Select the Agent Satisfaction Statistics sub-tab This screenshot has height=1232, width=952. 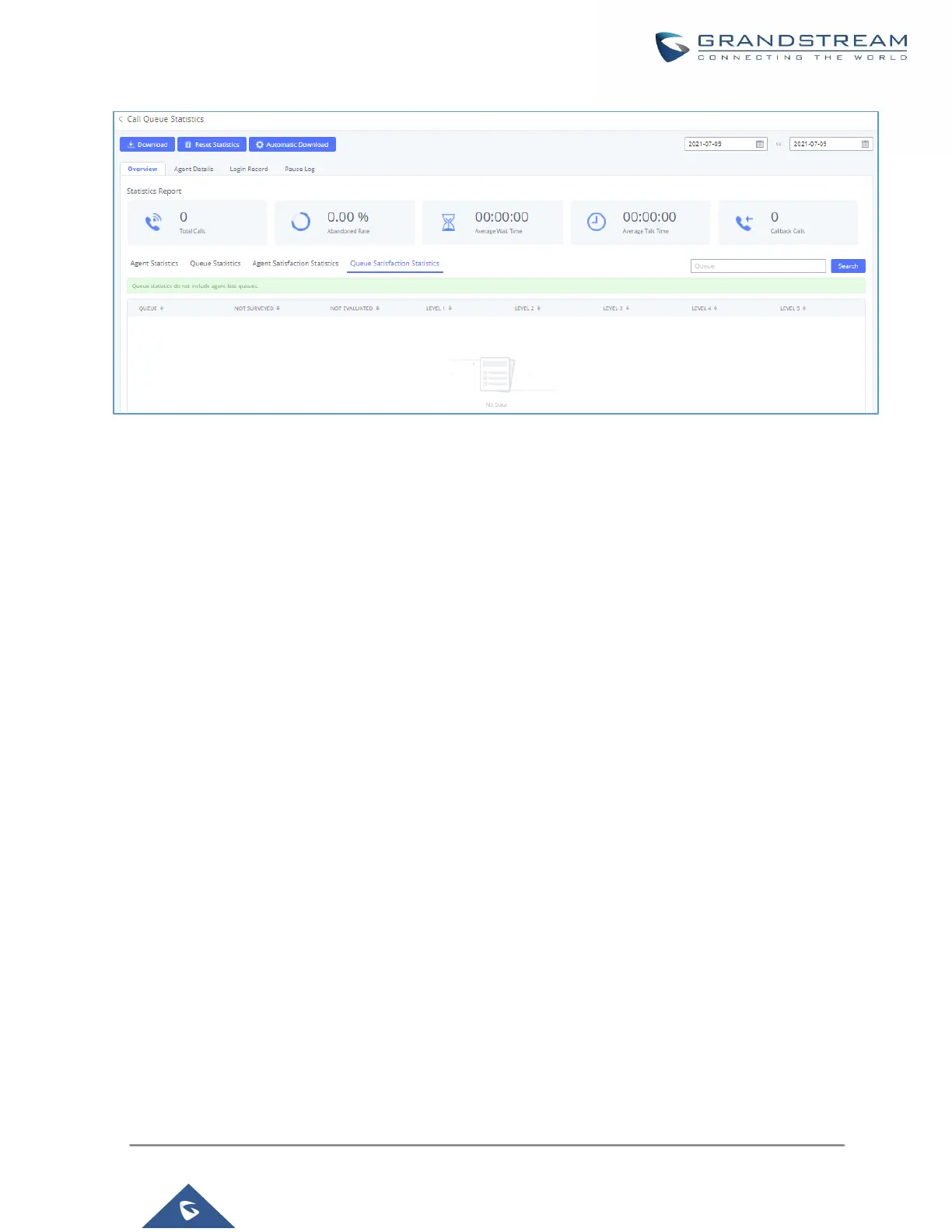[x=296, y=264]
